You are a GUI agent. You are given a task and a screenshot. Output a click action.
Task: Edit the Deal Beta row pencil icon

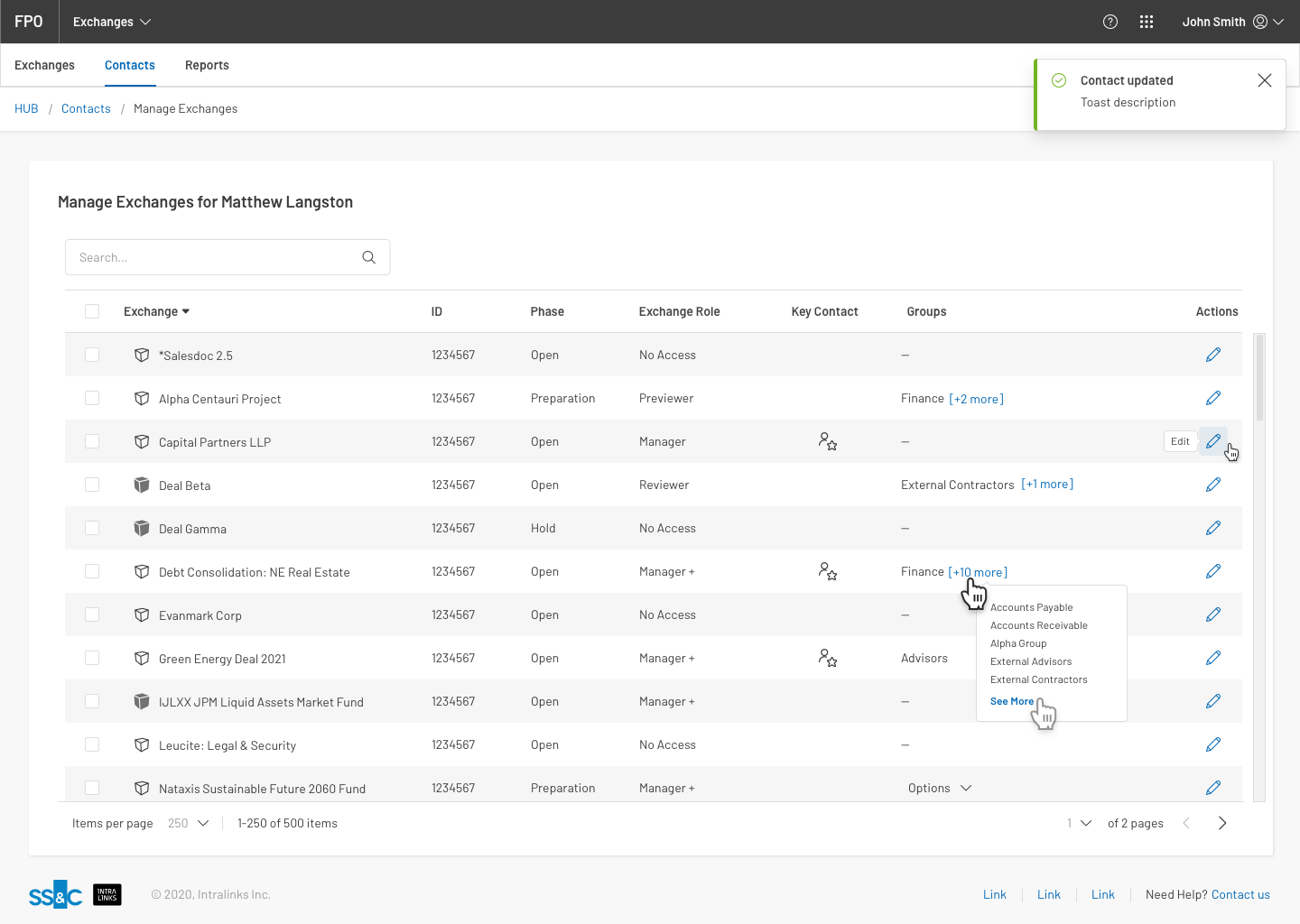(1213, 485)
